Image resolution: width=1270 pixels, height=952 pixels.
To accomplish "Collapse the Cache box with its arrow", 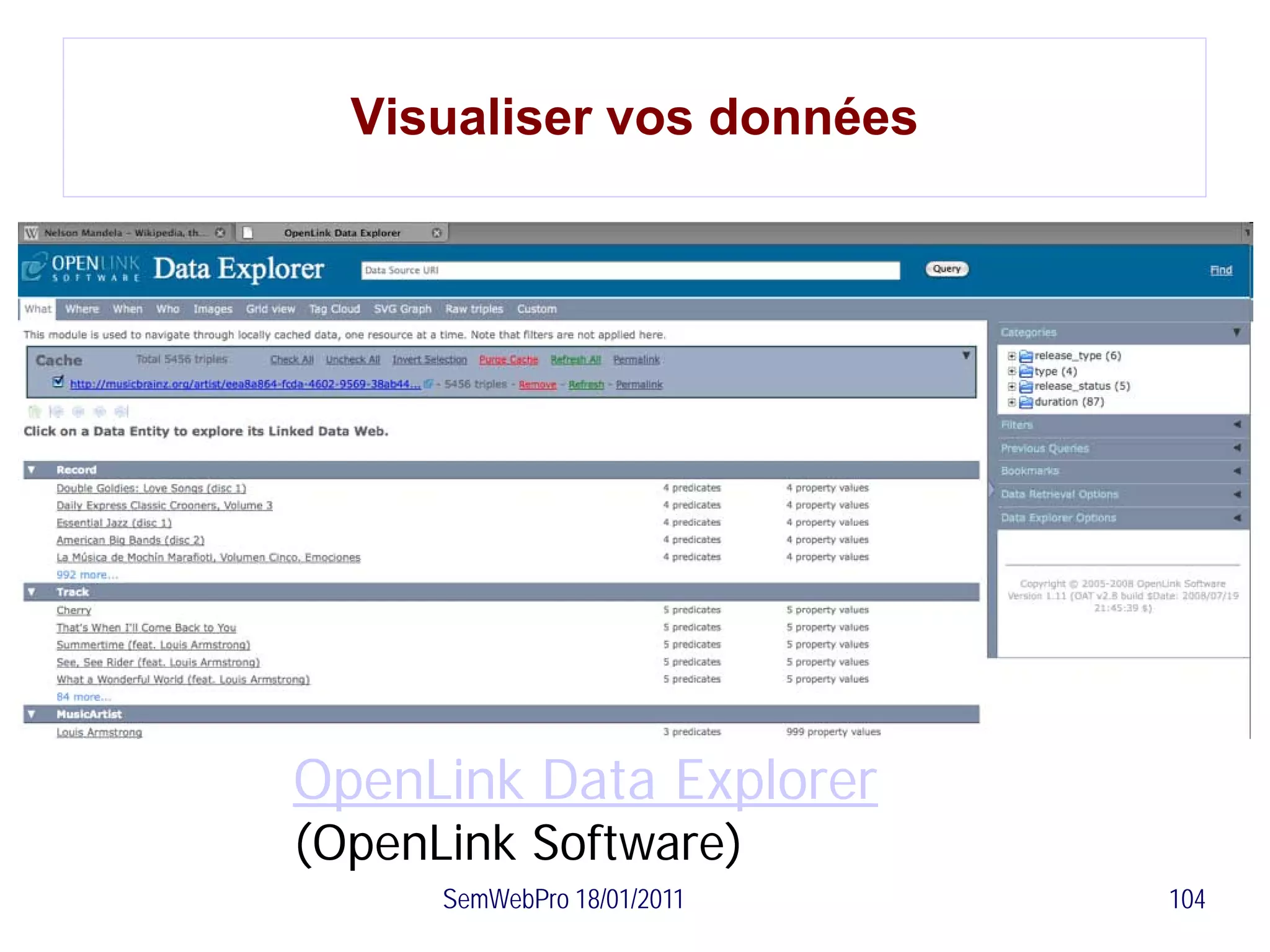I will coord(966,356).
